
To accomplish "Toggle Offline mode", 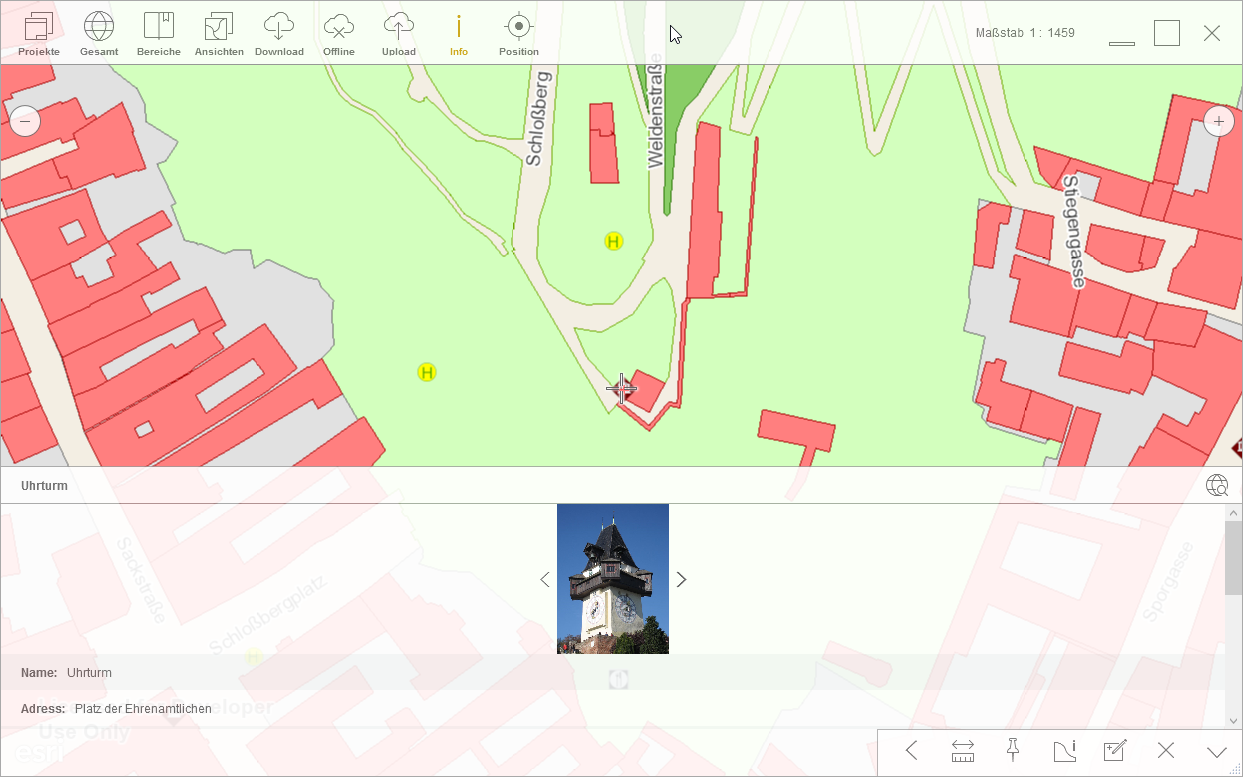I will pos(339,33).
